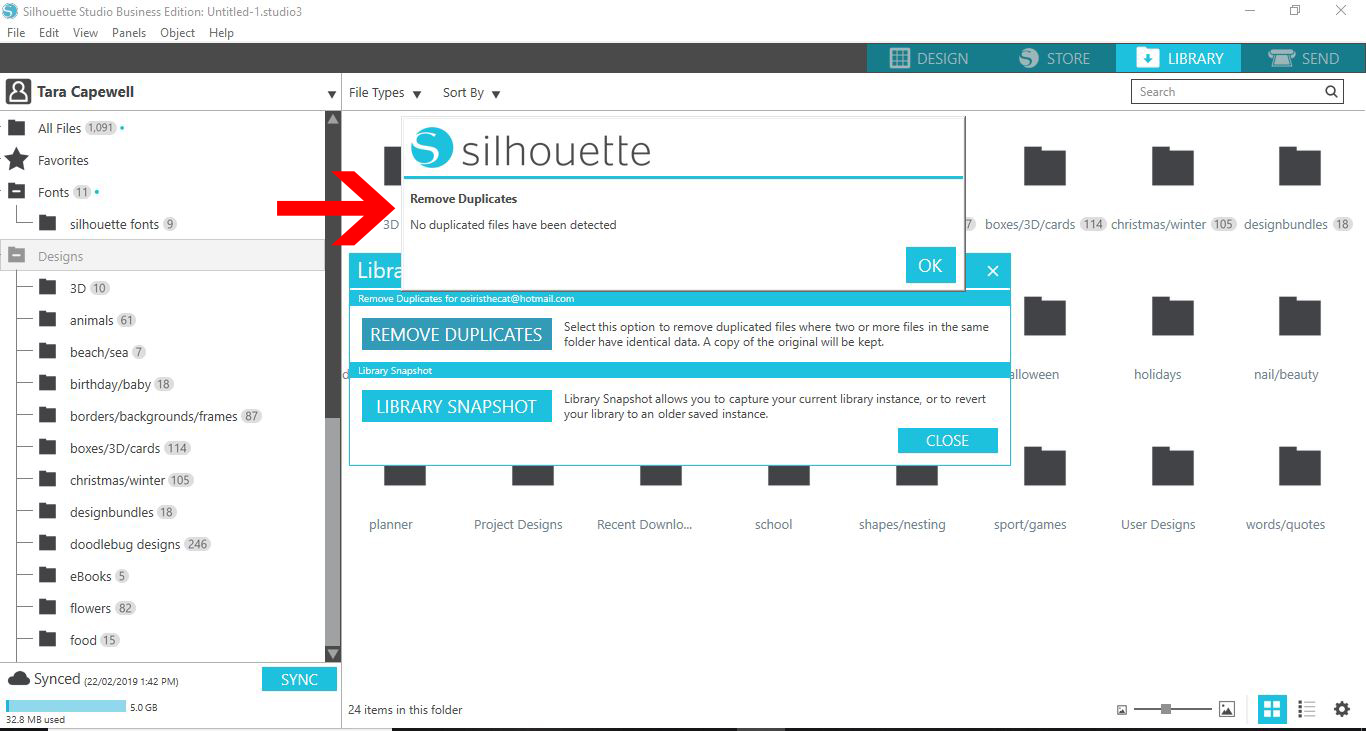The width and height of the screenshot is (1366, 731).
Task: Open the View menu
Action: 86,33
